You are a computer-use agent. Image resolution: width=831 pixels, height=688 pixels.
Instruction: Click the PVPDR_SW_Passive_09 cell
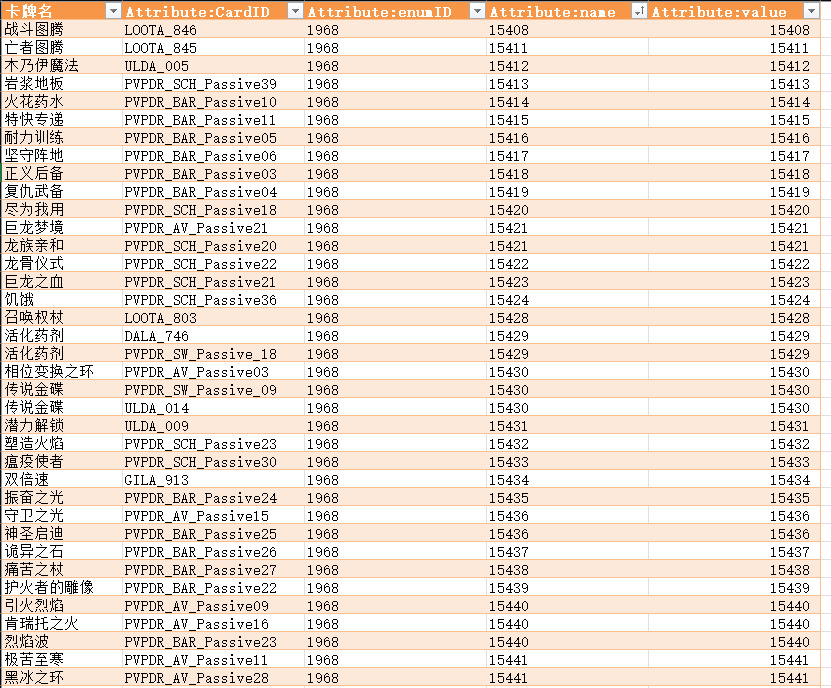coord(213,390)
